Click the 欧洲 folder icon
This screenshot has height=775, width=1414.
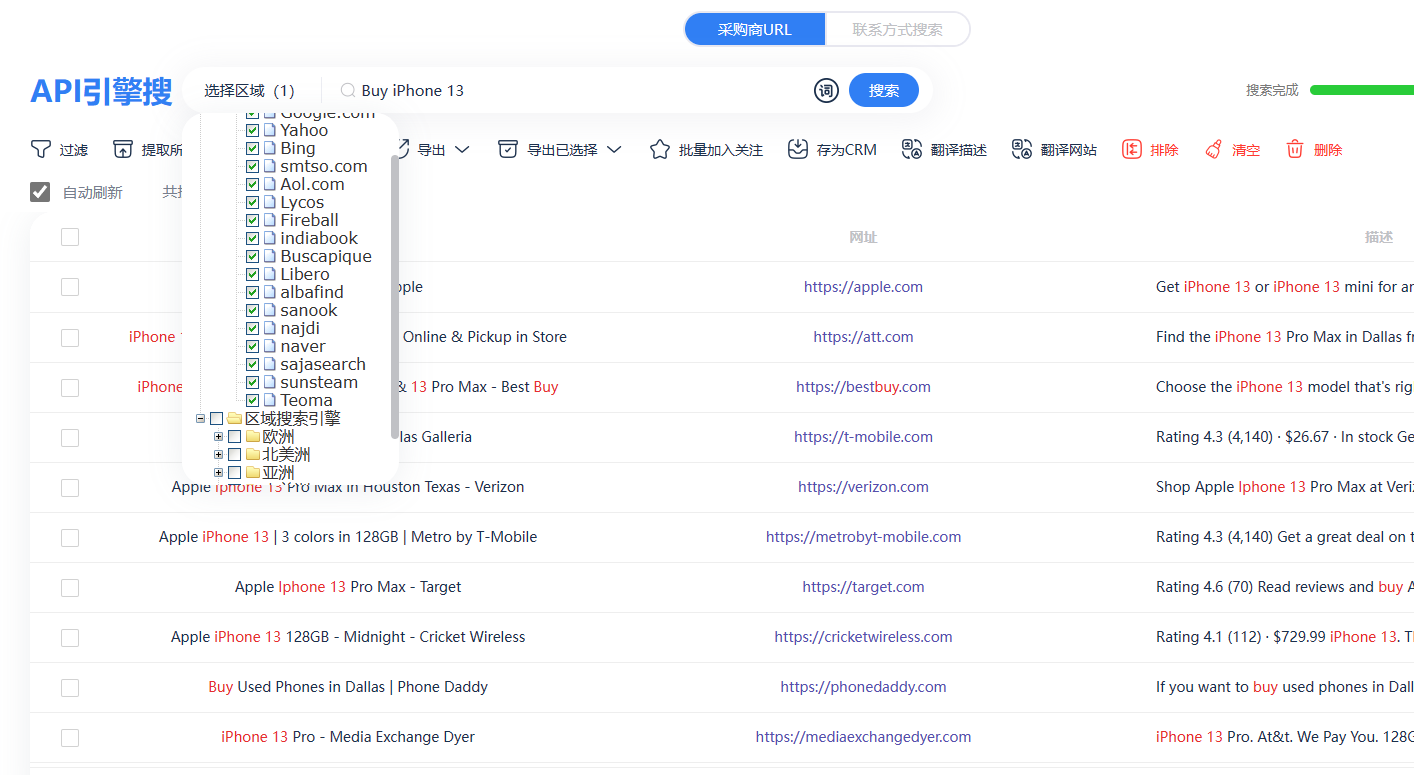253,436
